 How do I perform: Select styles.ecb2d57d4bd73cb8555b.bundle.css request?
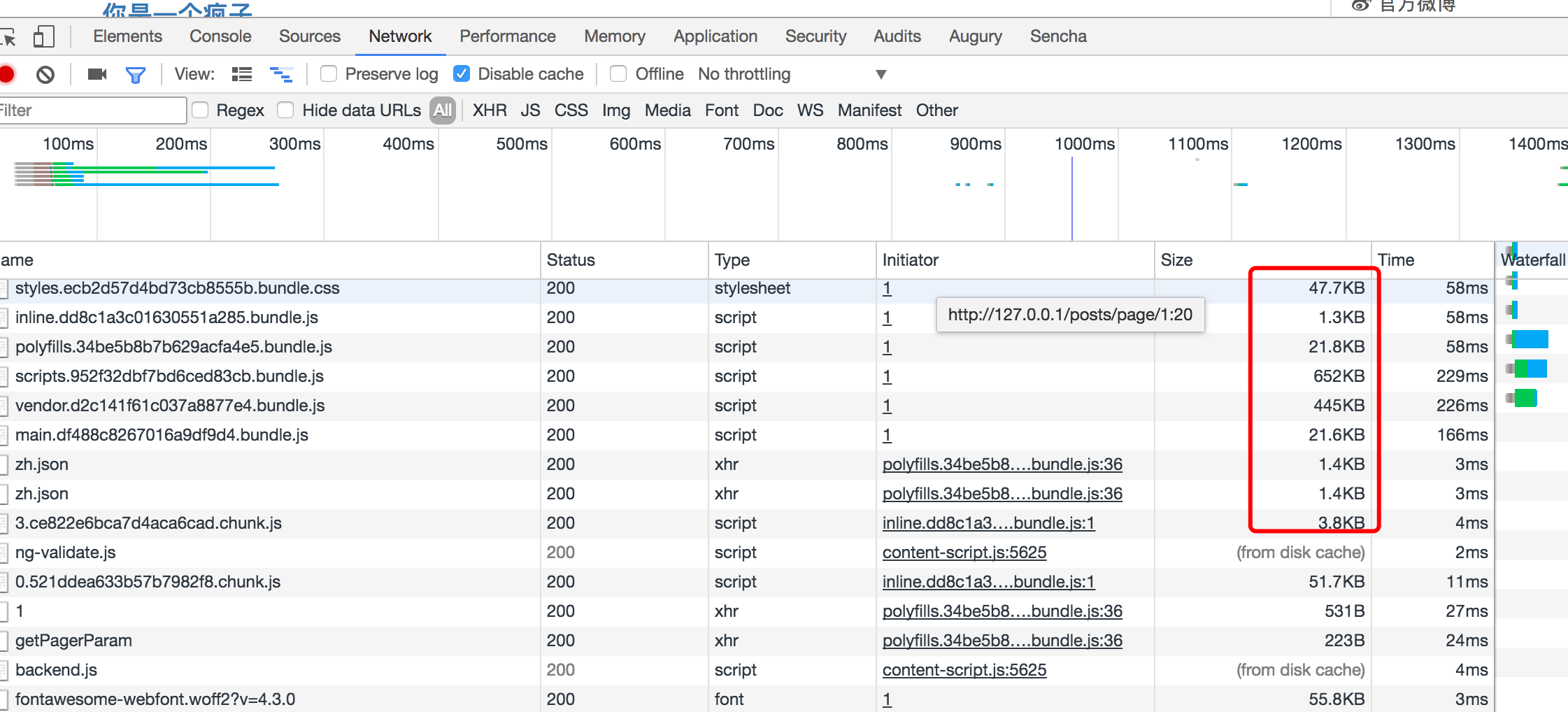(x=177, y=288)
